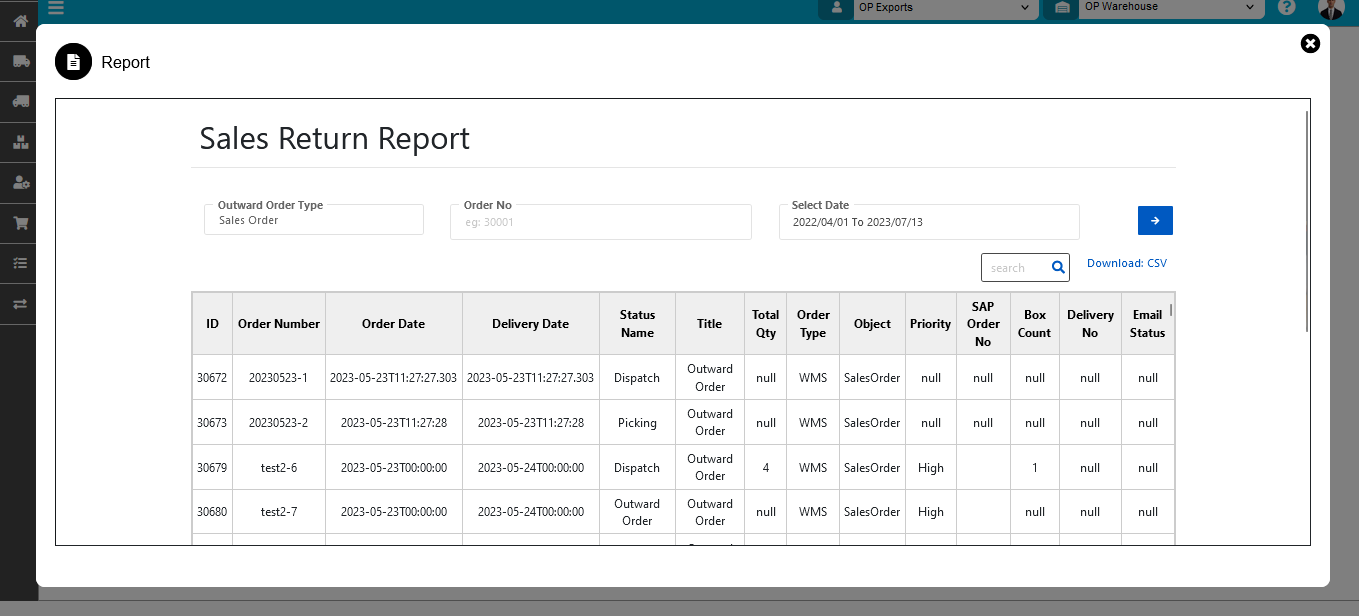Click the Order No input field
The height and width of the screenshot is (616, 1359).
[600, 222]
